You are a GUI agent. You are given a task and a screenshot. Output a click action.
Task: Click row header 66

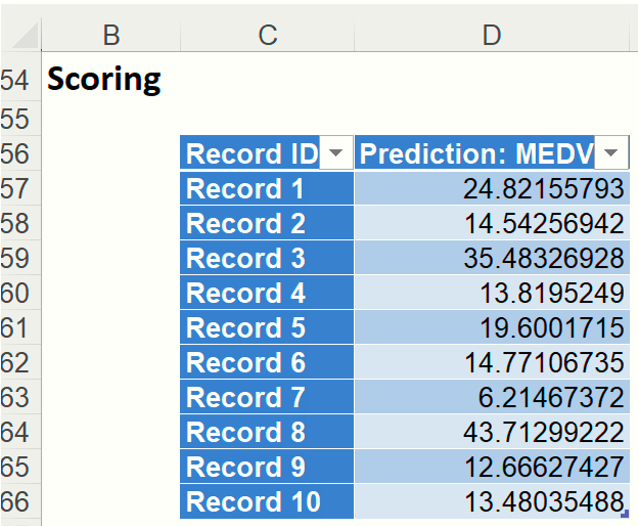tap(17, 502)
